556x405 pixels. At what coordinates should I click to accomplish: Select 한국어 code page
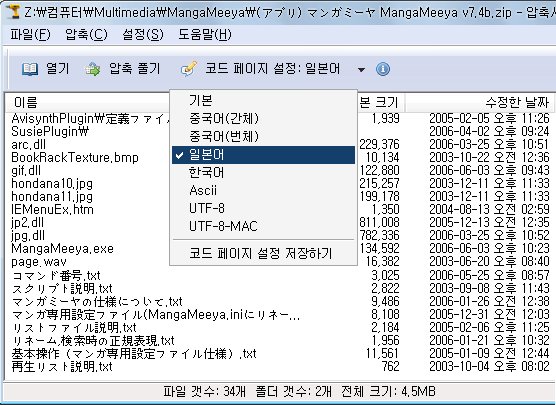[263, 173]
